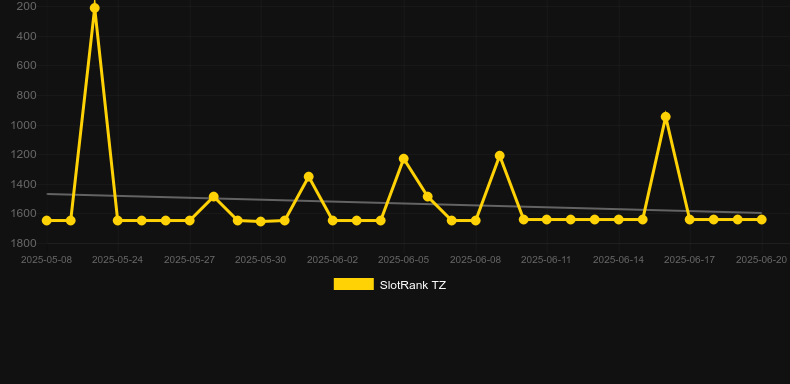The width and height of the screenshot is (790, 384).
Task: Click the data point at 2025-05-27
Action: point(189,220)
